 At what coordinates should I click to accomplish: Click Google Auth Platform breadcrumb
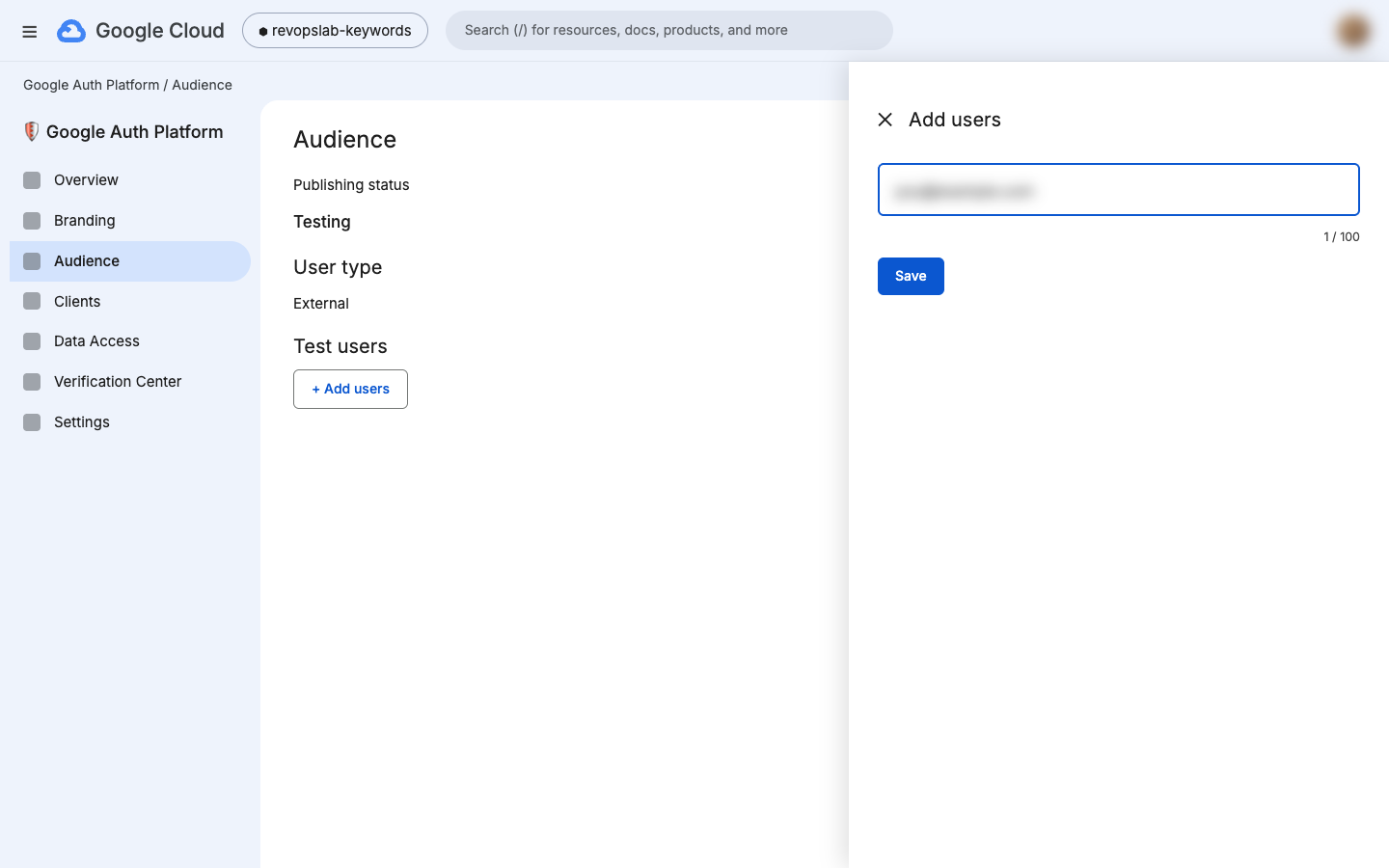coord(92,85)
